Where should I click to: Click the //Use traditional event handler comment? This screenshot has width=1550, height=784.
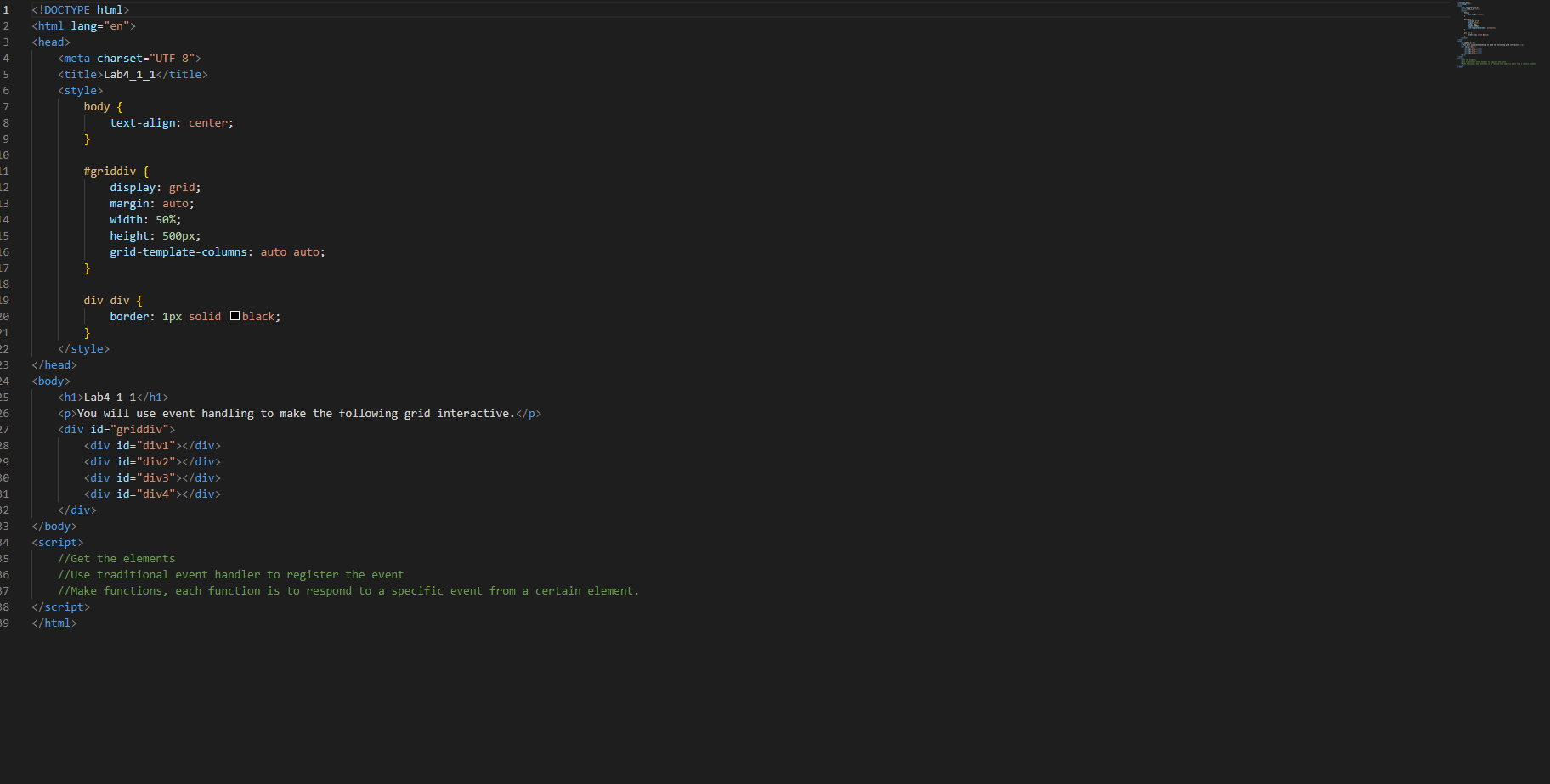coord(231,575)
